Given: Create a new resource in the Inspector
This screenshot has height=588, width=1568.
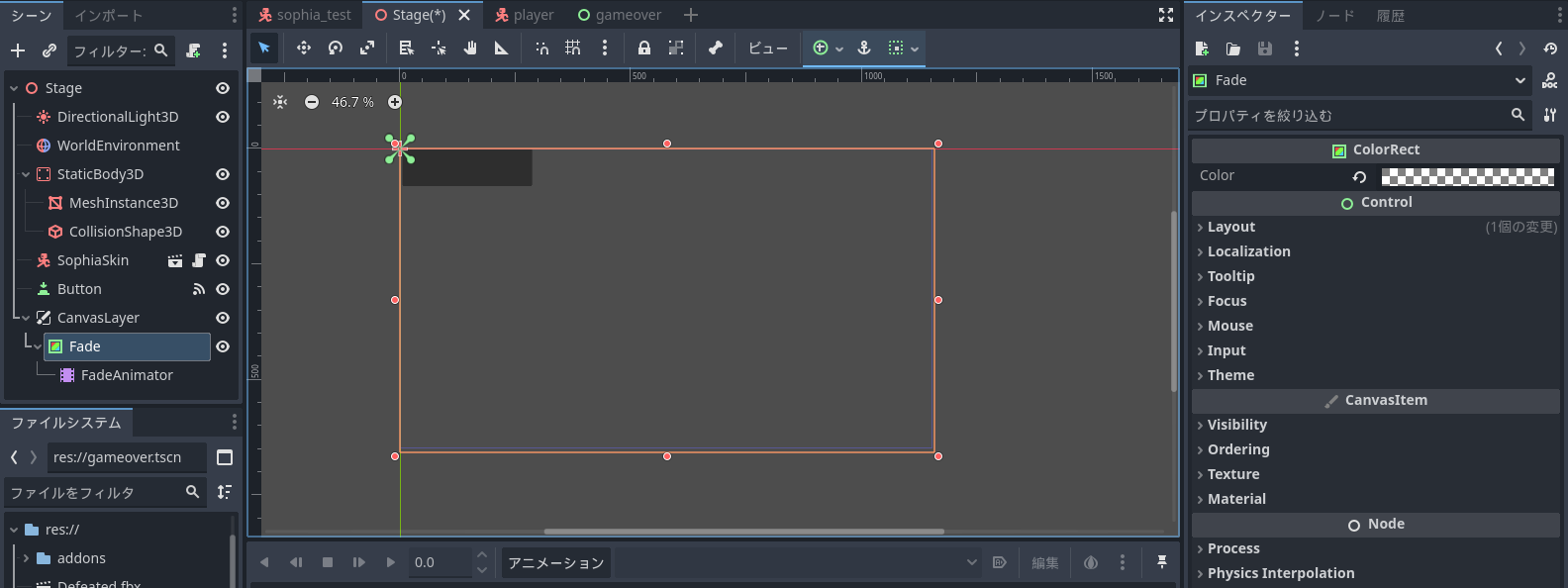Looking at the screenshot, I should (x=1202, y=49).
